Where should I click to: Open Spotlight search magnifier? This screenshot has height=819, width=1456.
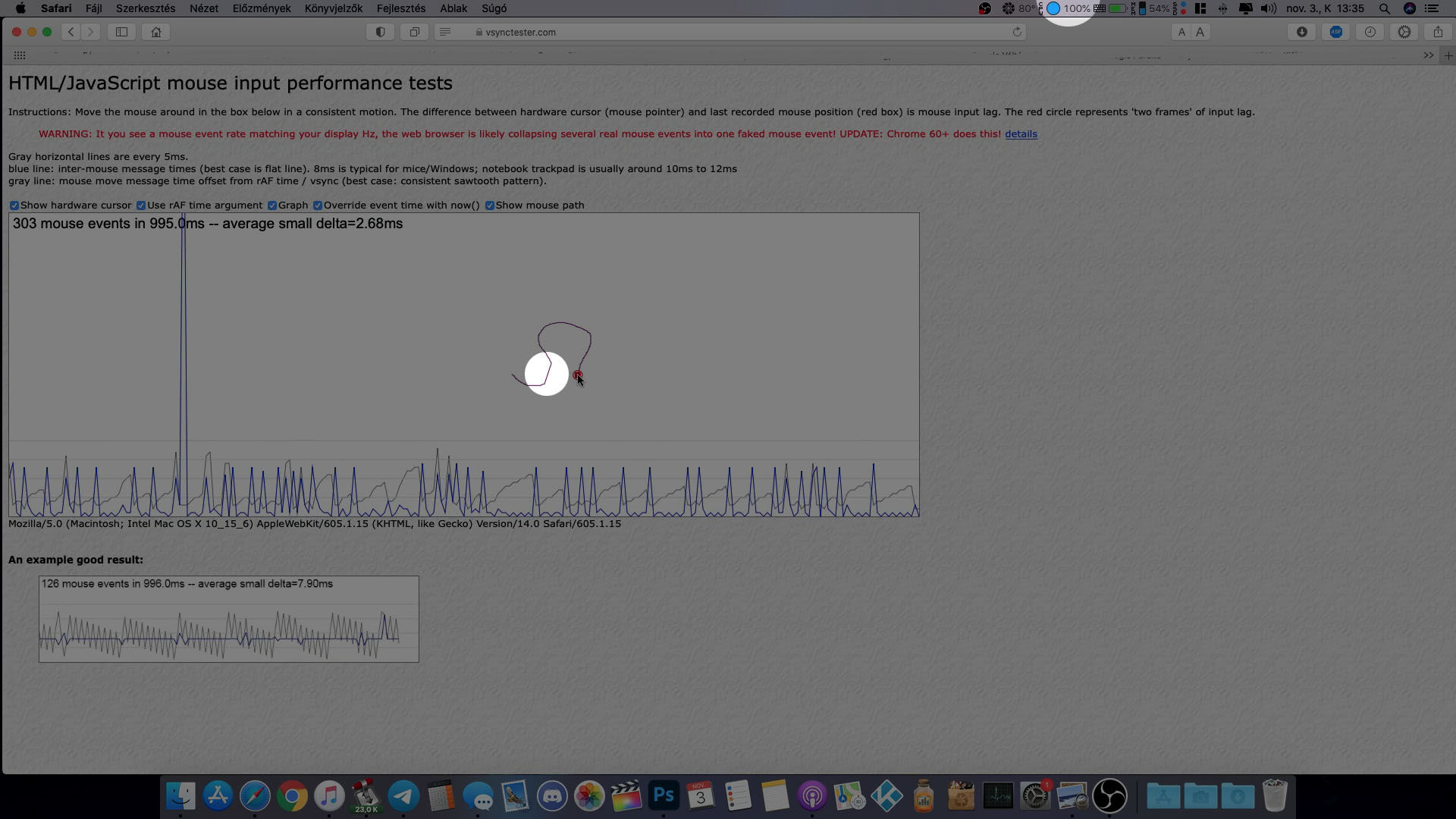point(1385,8)
